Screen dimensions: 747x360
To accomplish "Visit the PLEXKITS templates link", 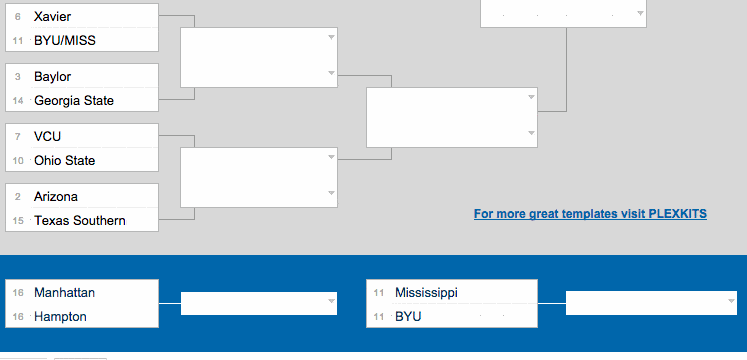I will point(590,214).
